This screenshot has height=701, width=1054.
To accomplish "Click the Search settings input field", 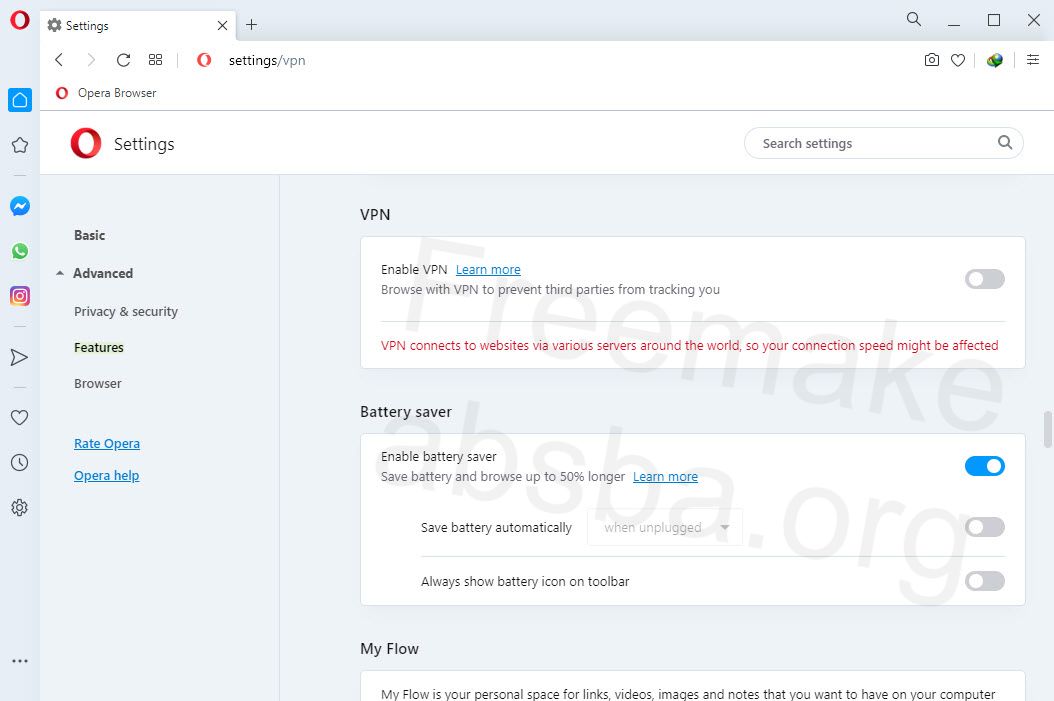I will coord(883,143).
